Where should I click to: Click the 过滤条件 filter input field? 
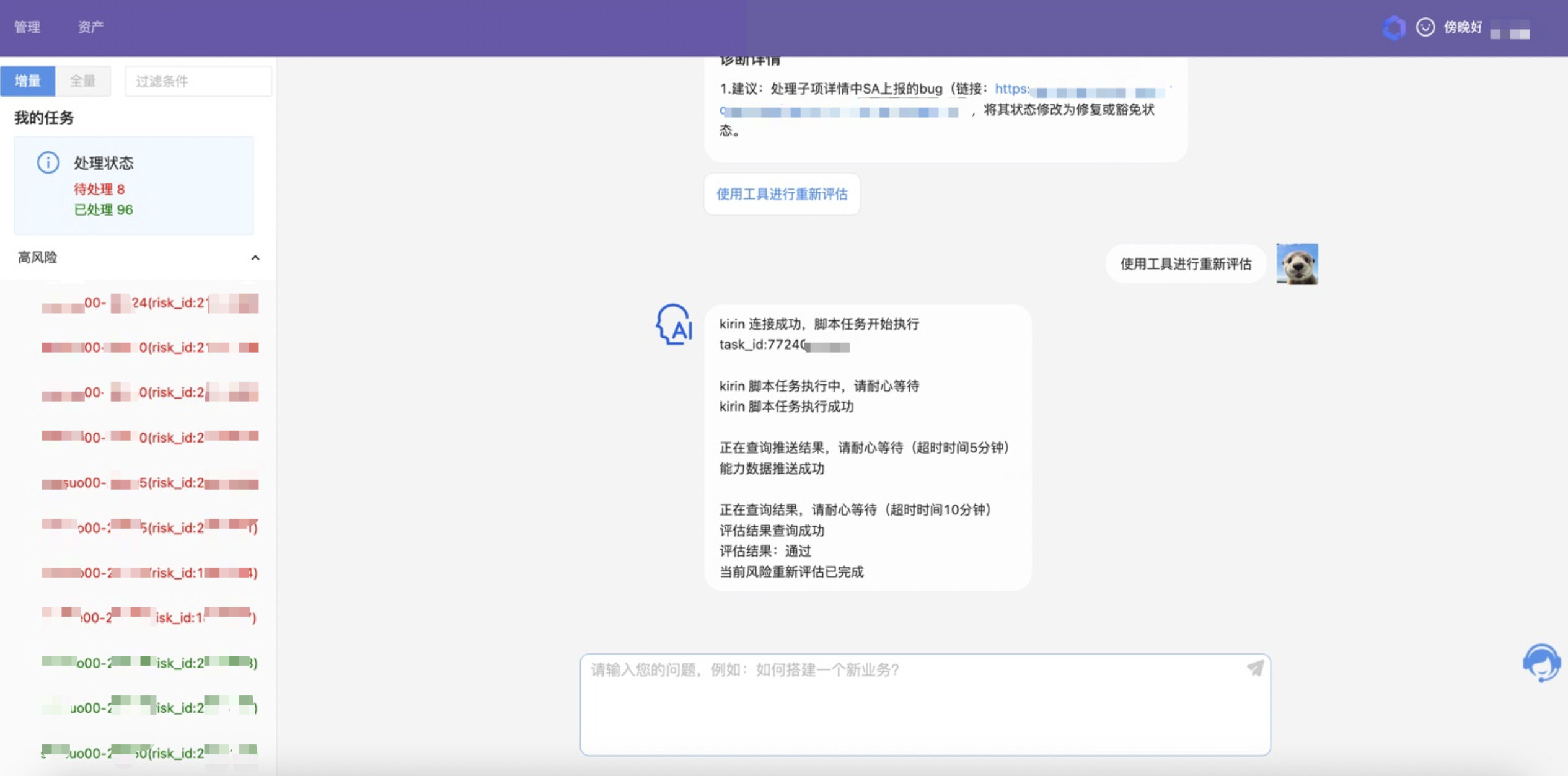198,81
